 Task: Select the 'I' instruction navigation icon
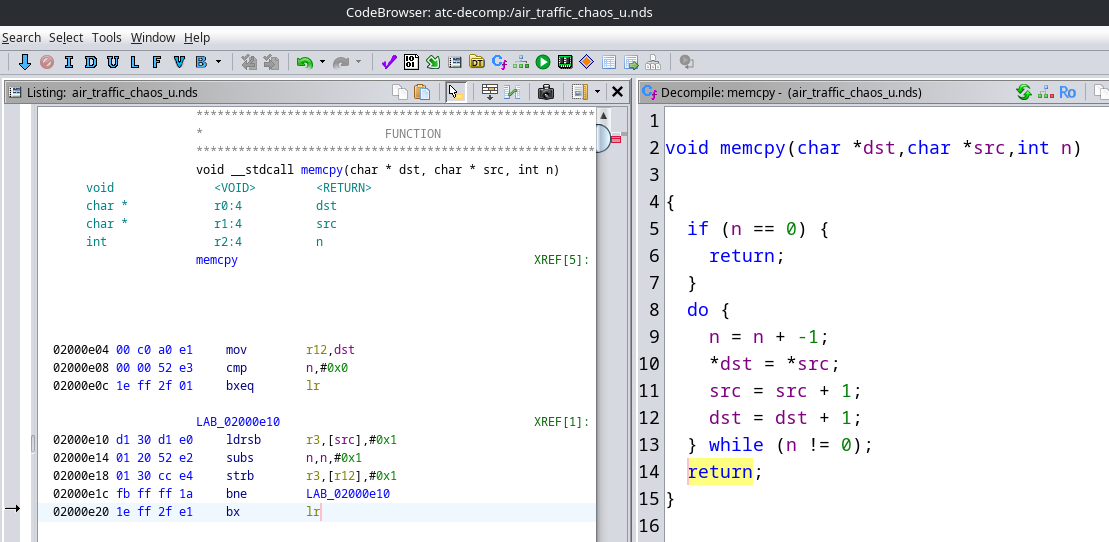(x=69, y=62)
